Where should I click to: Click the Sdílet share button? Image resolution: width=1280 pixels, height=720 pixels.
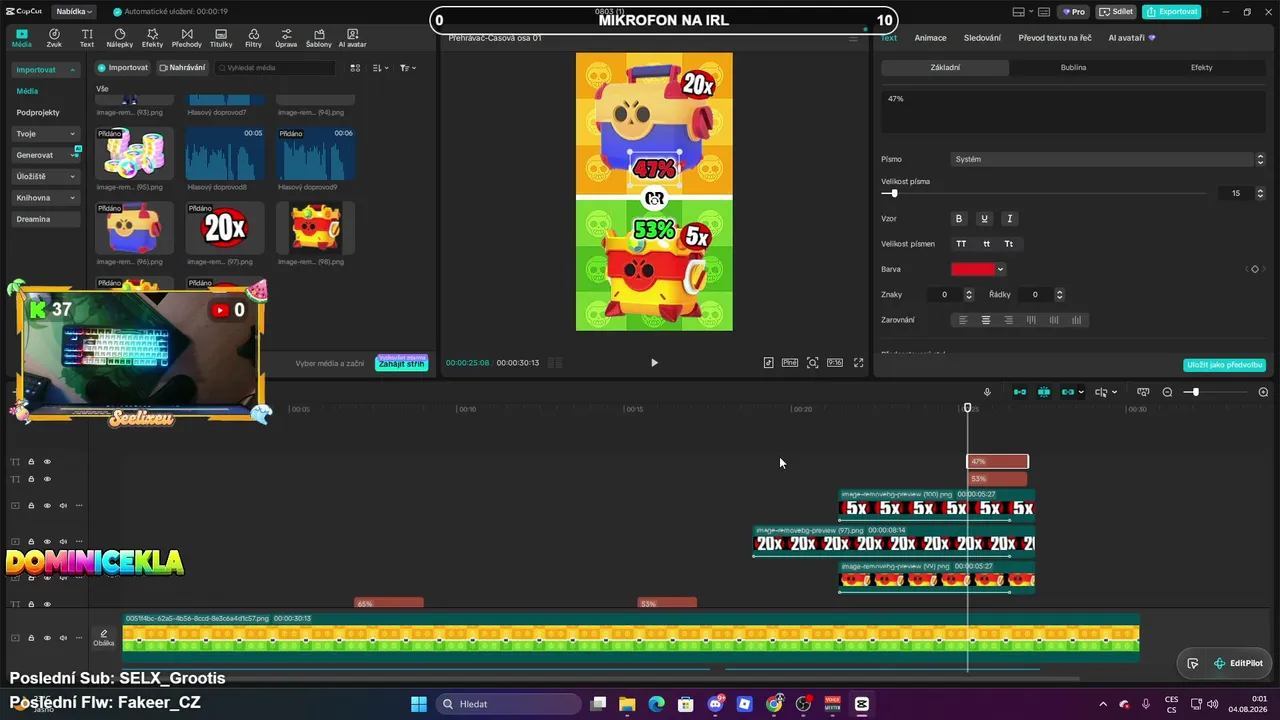(x=1116, y=12)
